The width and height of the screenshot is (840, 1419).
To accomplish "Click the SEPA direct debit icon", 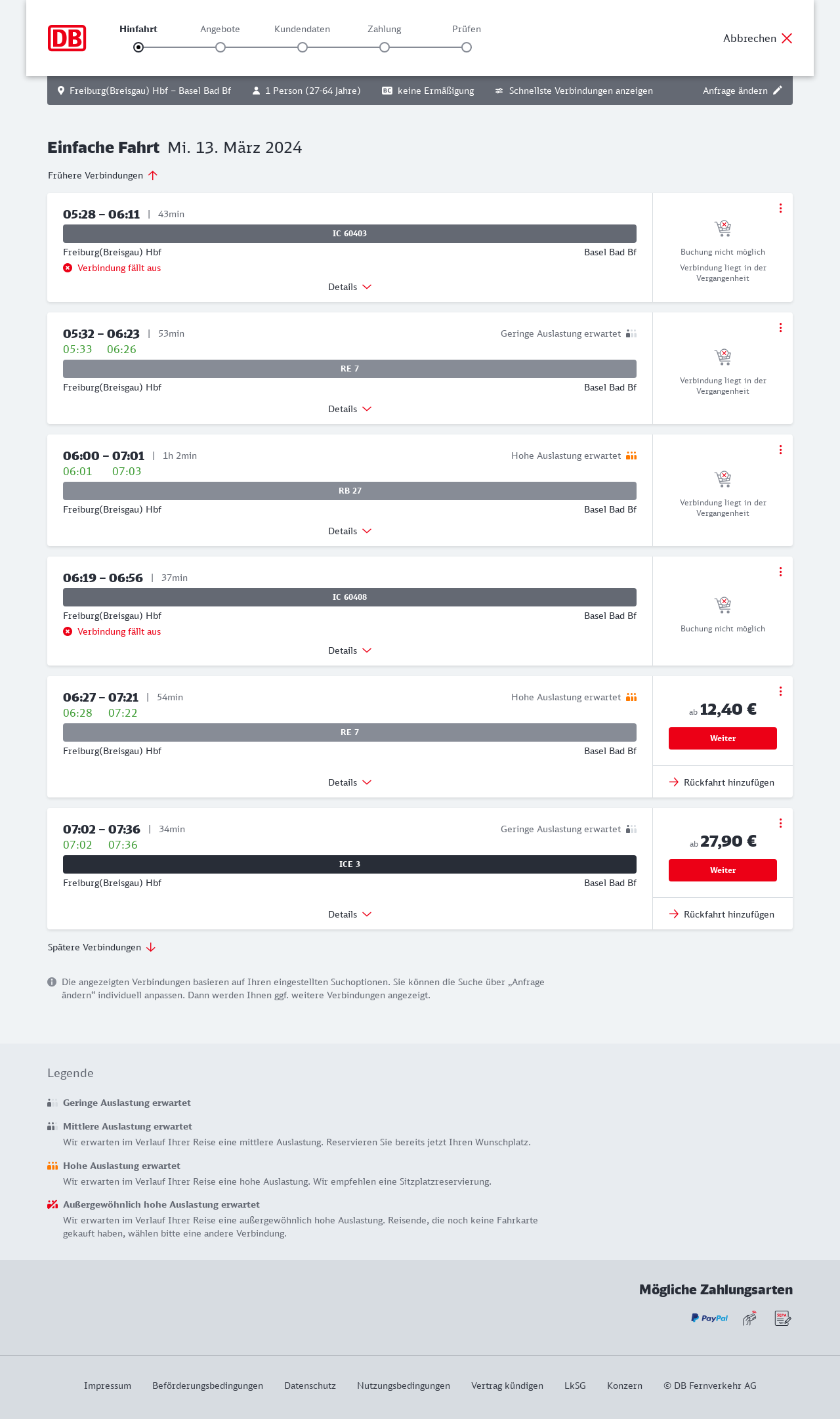I will point(782,1318).
